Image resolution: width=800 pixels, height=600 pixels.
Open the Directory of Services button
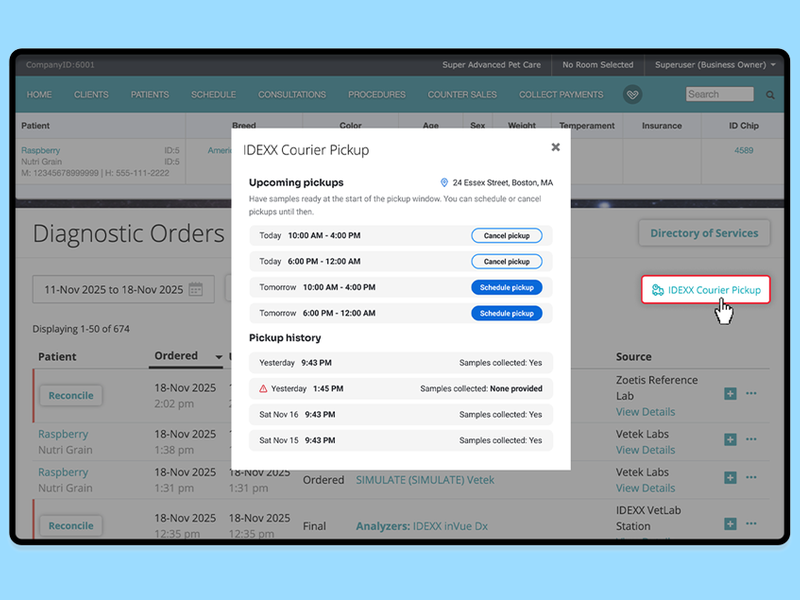coord(704,233)
